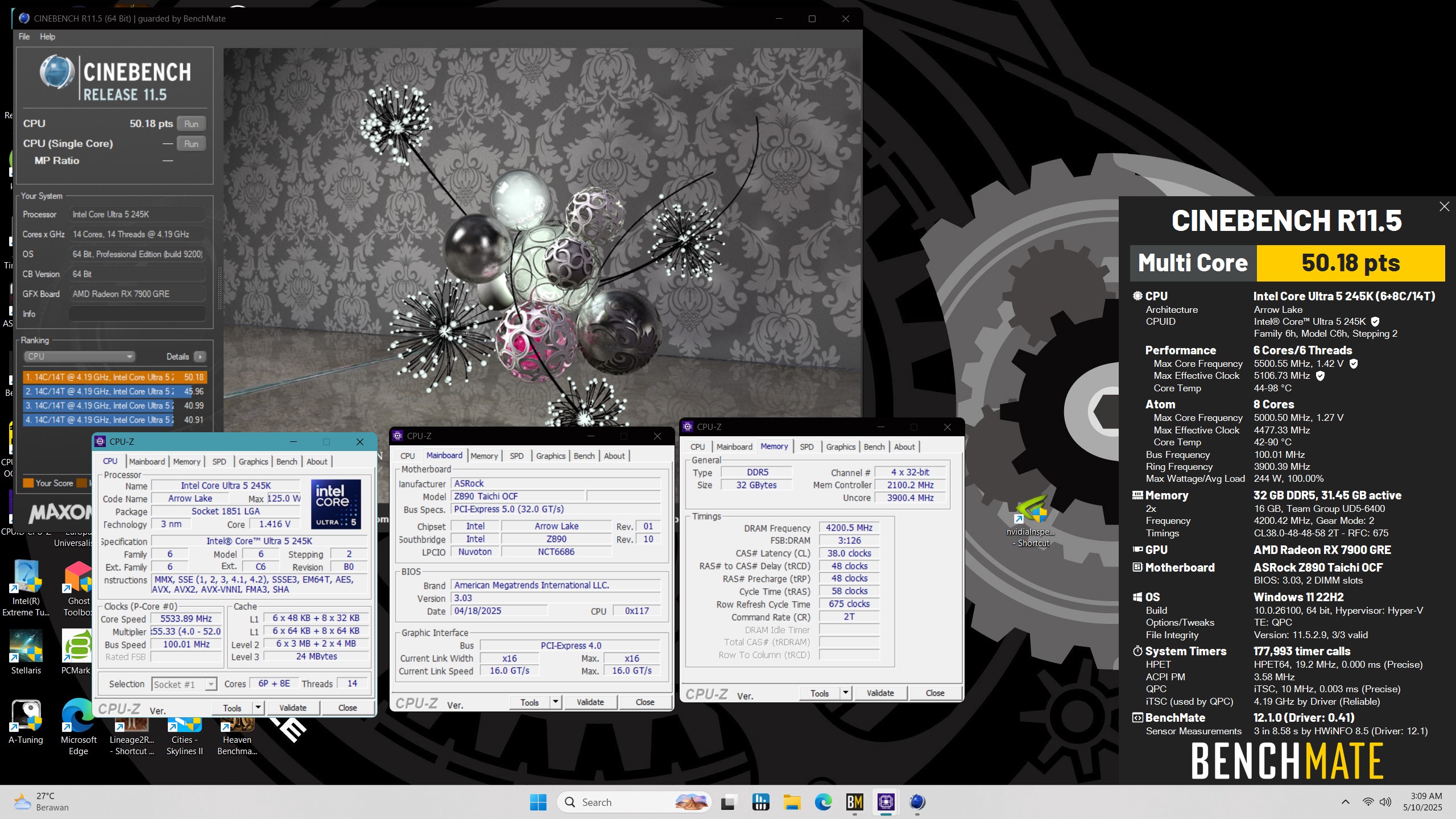The width and height of the screenshot is (1456, 819).
Task: Select ranking row 3 scoring 40.99
Action: [115, 406]
